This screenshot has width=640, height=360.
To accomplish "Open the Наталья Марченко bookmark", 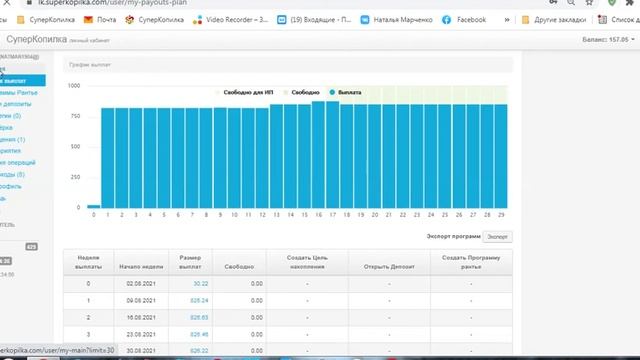I will click(x=396, y=20).
